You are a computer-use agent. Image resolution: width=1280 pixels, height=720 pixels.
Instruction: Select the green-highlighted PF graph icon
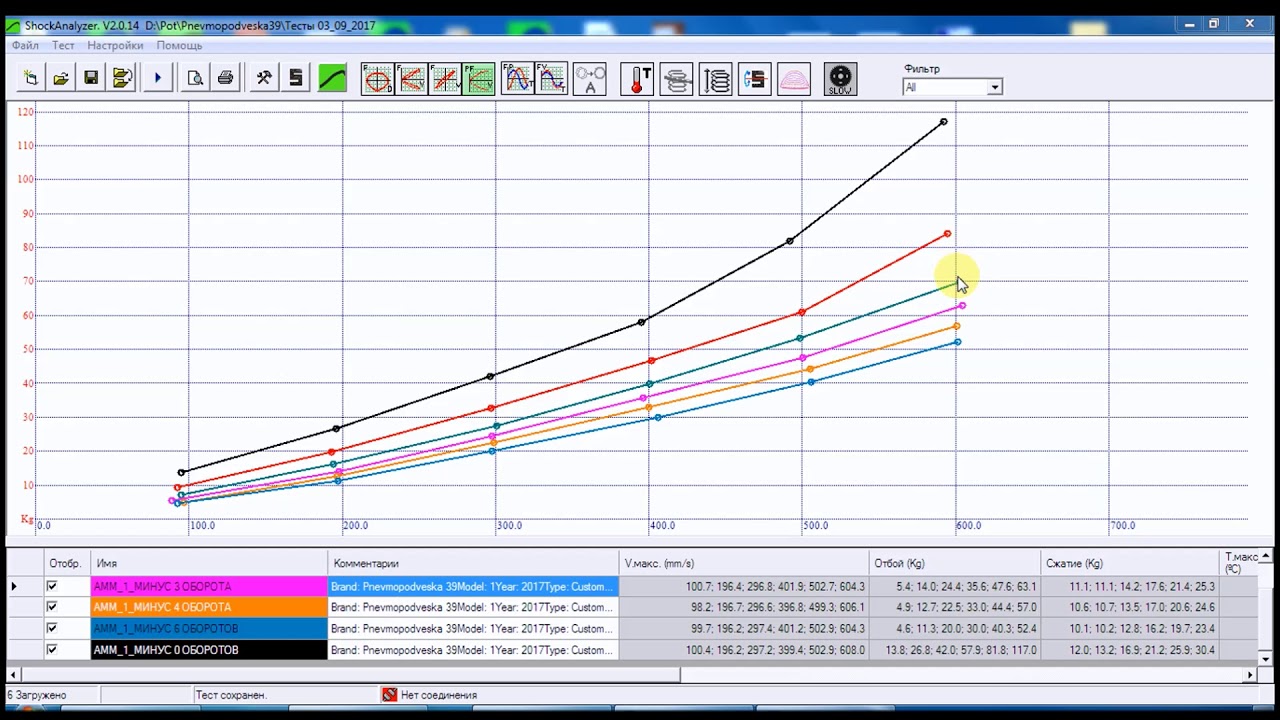[x=479, y=78]
